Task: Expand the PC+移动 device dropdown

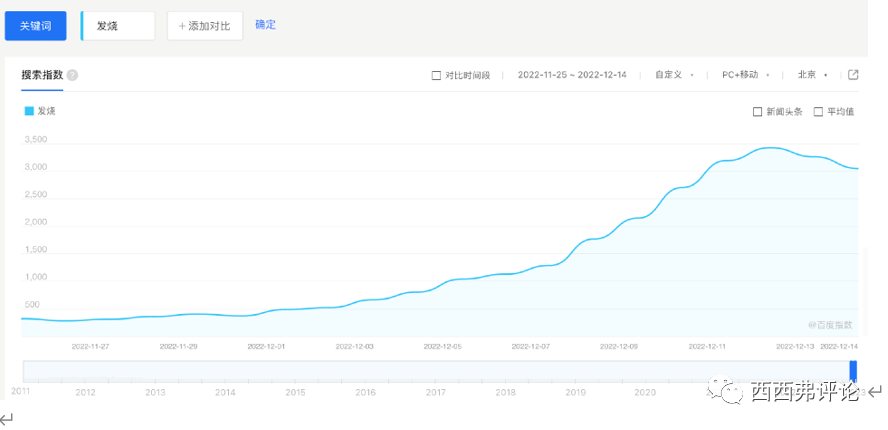Action: pos(745,75)
